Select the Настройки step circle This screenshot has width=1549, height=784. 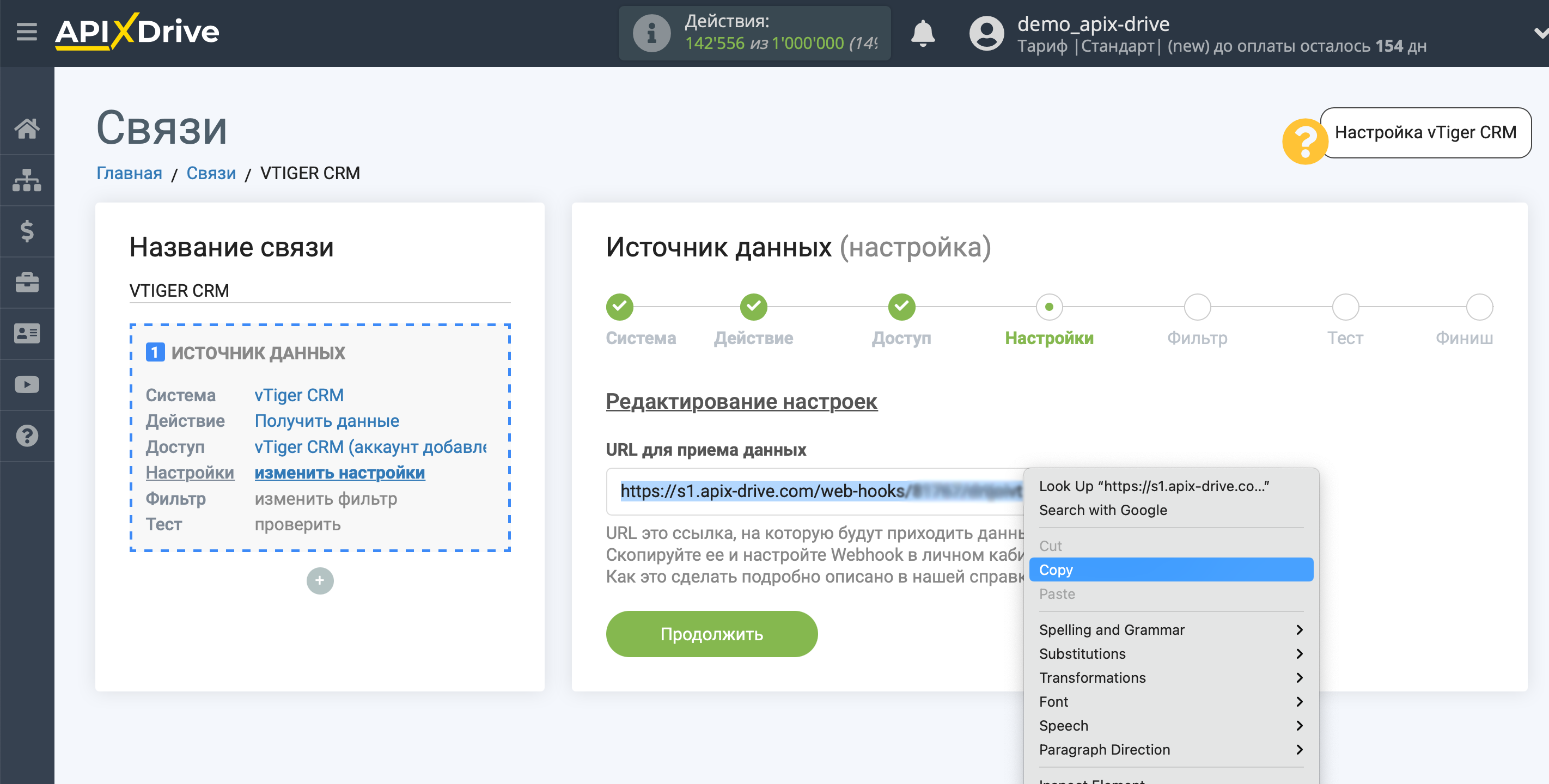point(1050,307)
